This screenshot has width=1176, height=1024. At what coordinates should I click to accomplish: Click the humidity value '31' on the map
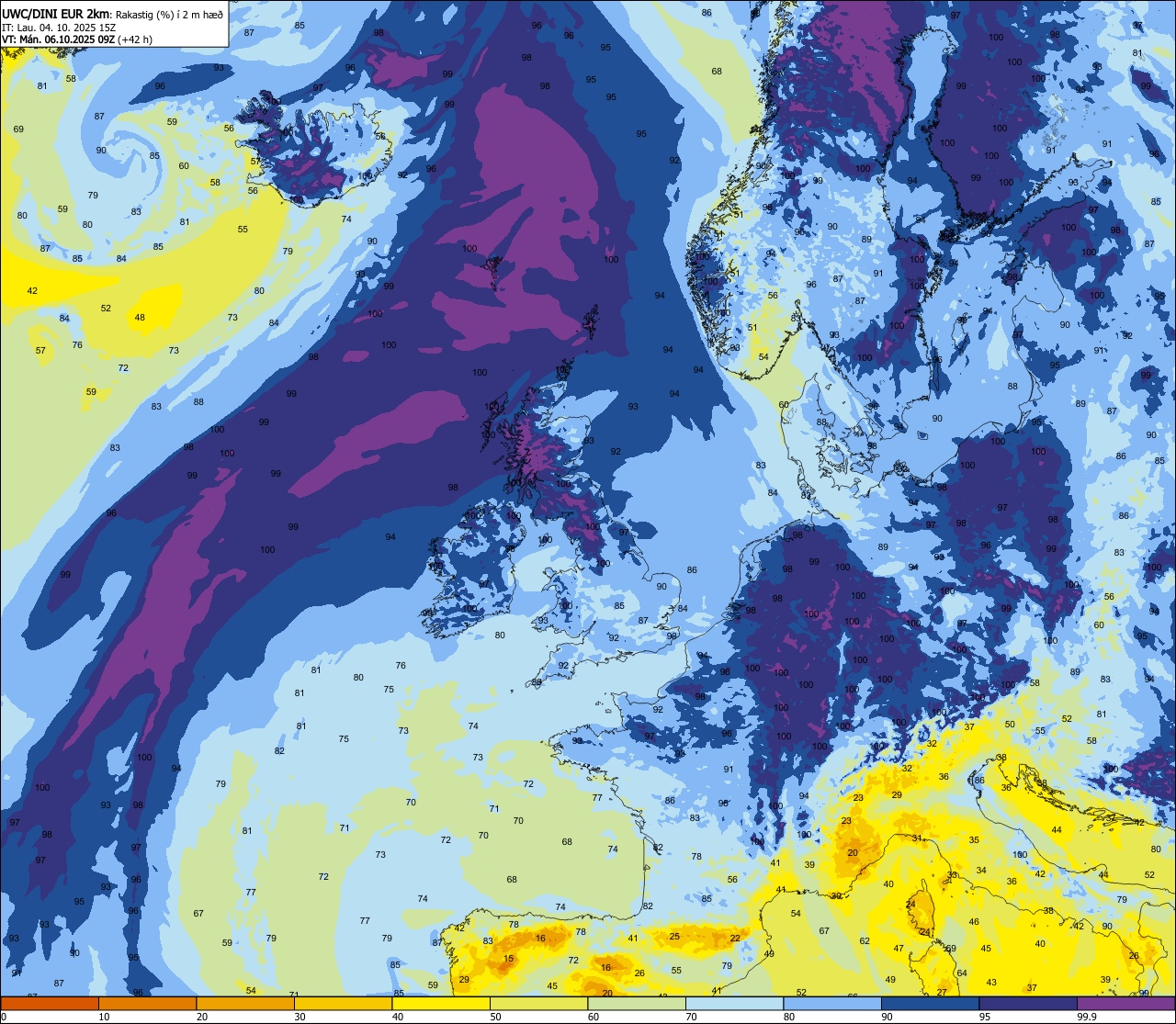point(917,838)
